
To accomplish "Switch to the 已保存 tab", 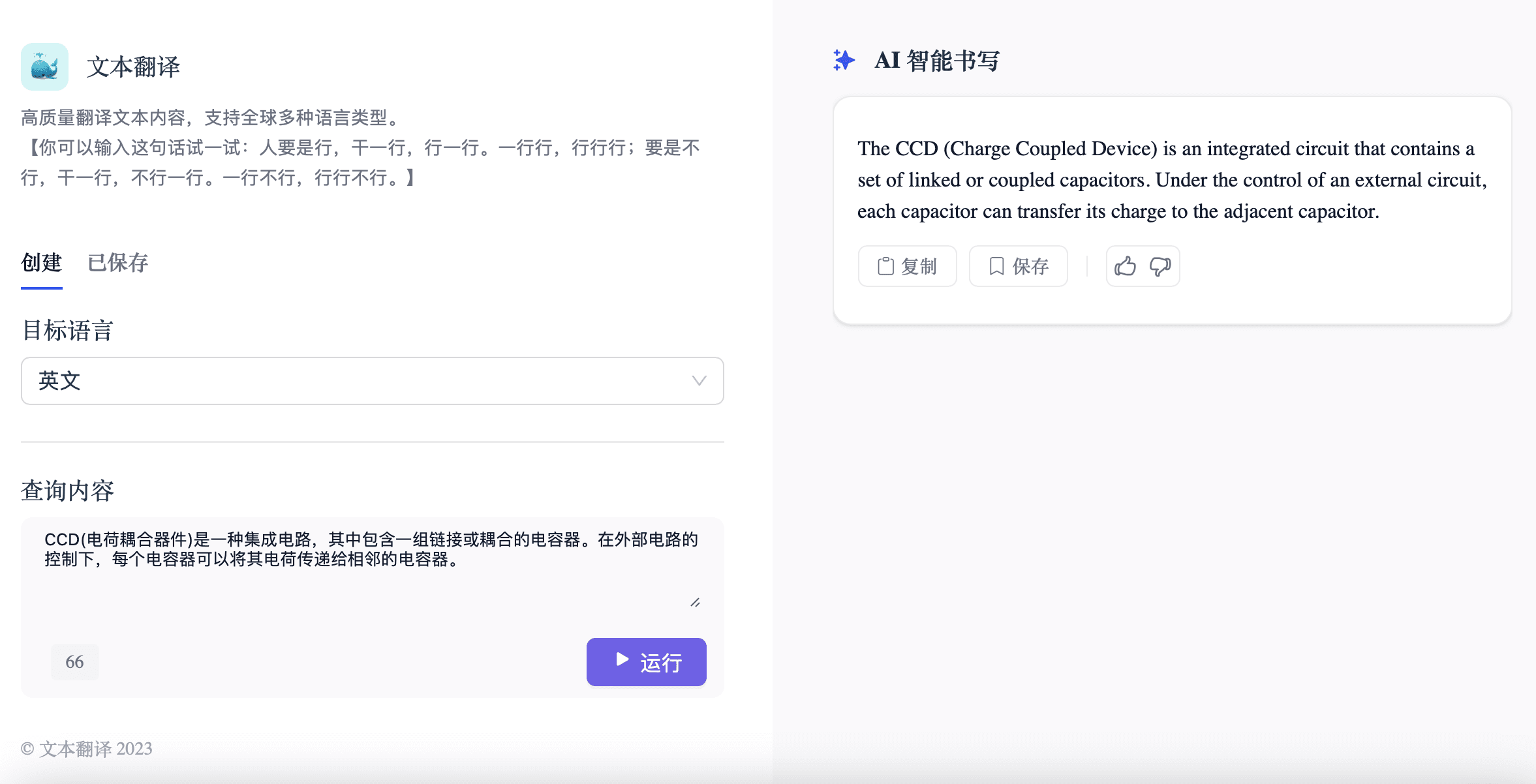I will coord(118,263).
